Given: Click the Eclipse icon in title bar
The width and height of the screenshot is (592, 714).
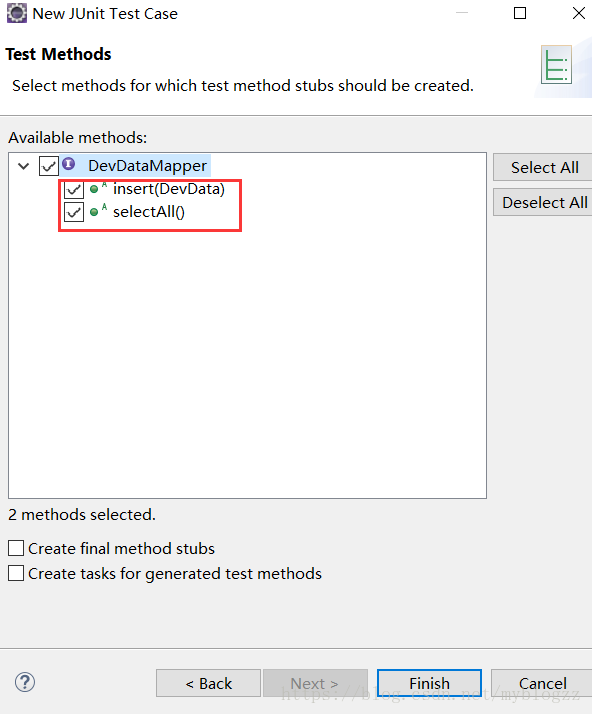Looking at the screenshot, I should pyautogui.click(x=17, y=13).
